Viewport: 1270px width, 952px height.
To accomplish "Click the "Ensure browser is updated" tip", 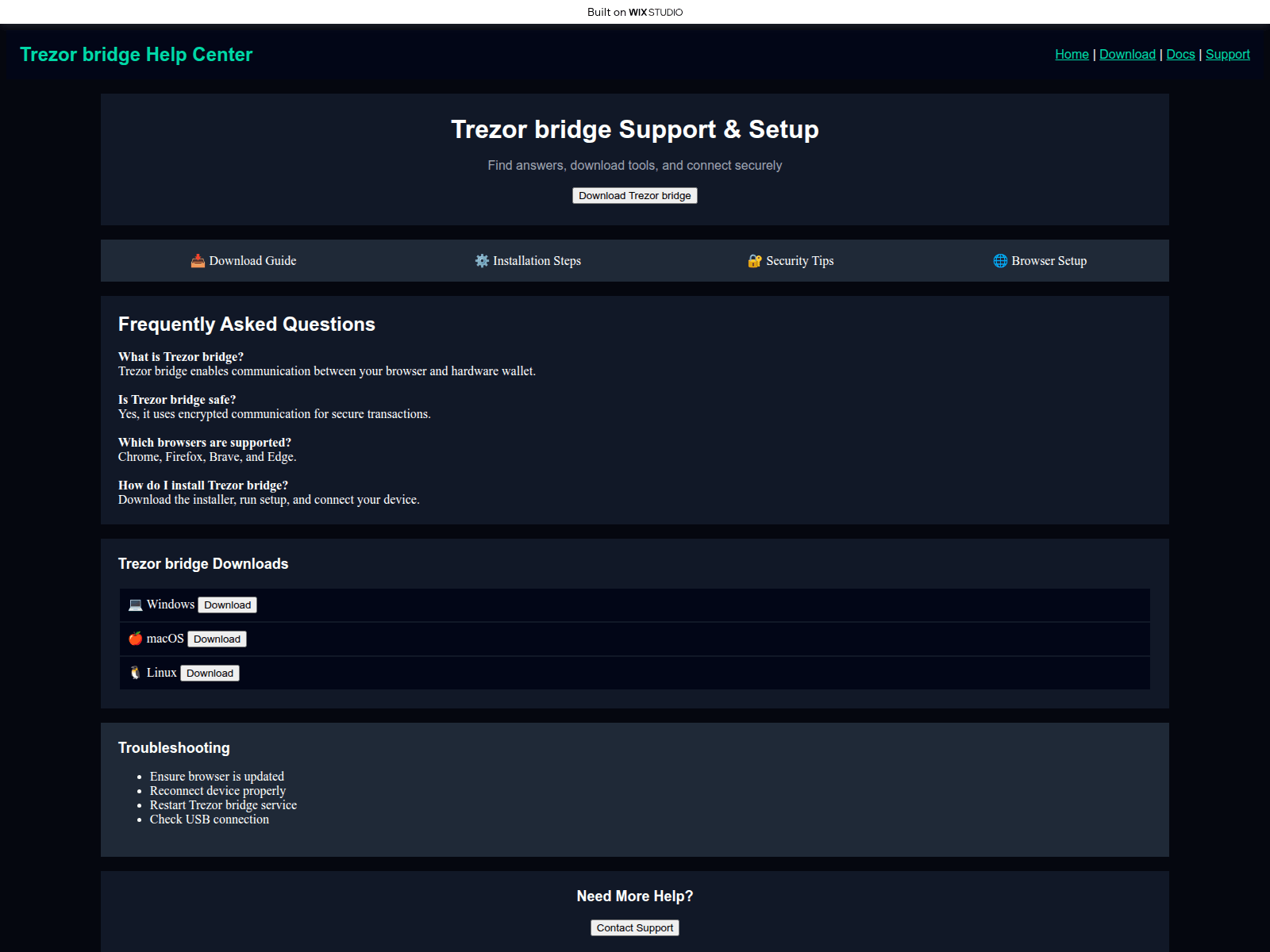I will (217, 777).
